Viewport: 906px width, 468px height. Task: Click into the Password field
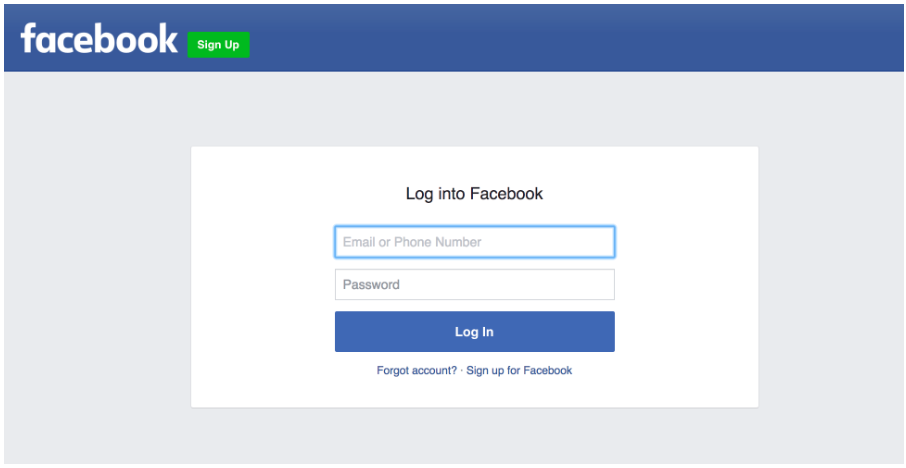[474, 285]
